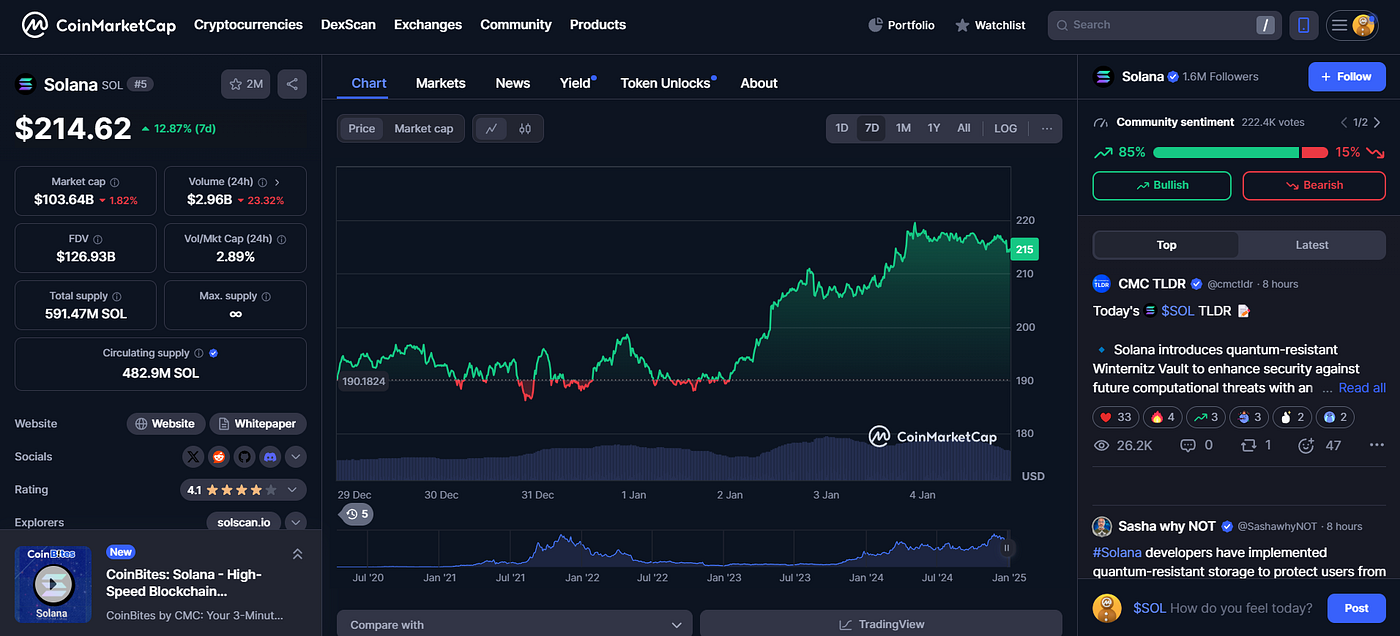Open Solana X social link
The image size is (1400, 636).
point(194,457)
